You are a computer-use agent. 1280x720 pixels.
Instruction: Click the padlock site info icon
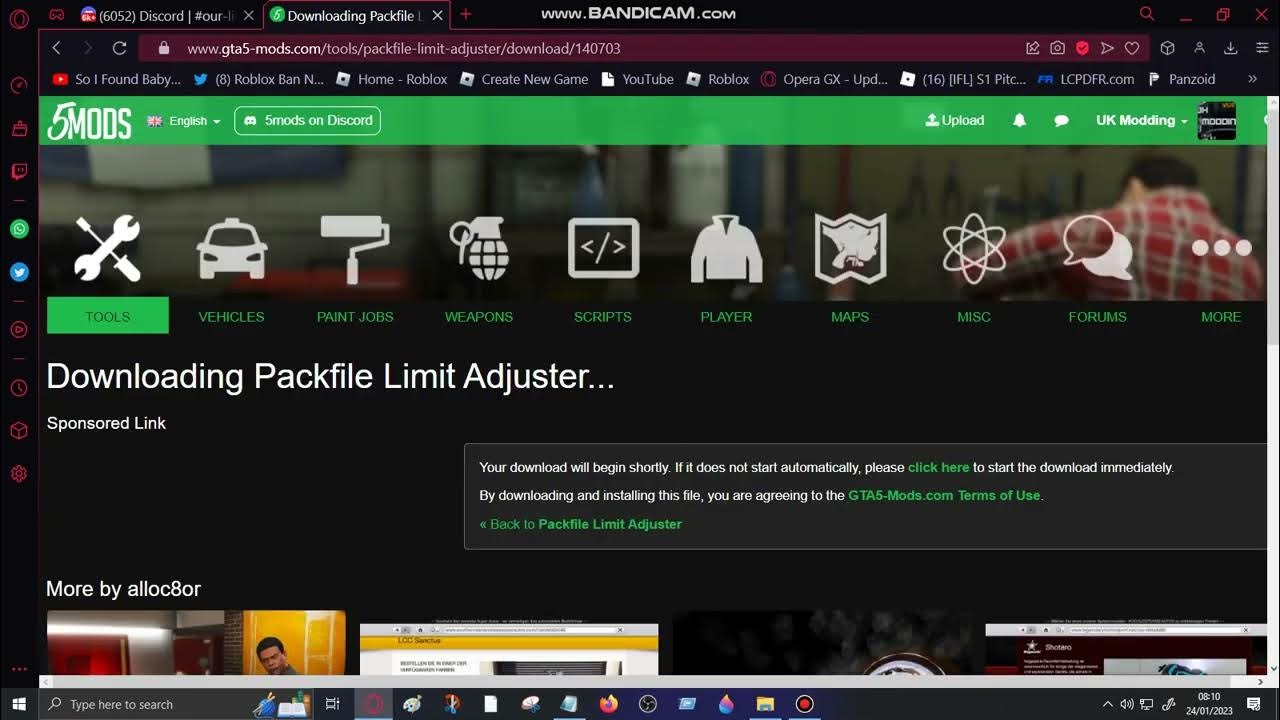pyautogui.click(x=164, y=48)
